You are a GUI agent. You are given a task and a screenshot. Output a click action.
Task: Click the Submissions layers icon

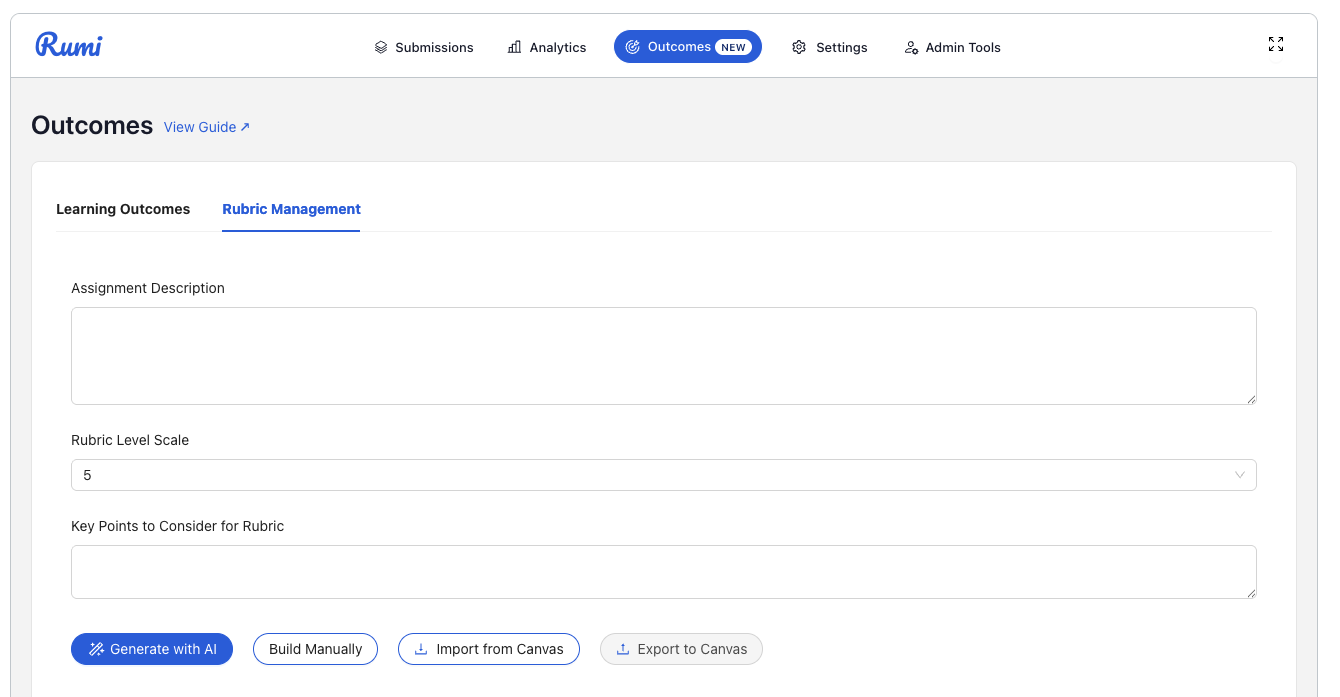click(381, 47)
